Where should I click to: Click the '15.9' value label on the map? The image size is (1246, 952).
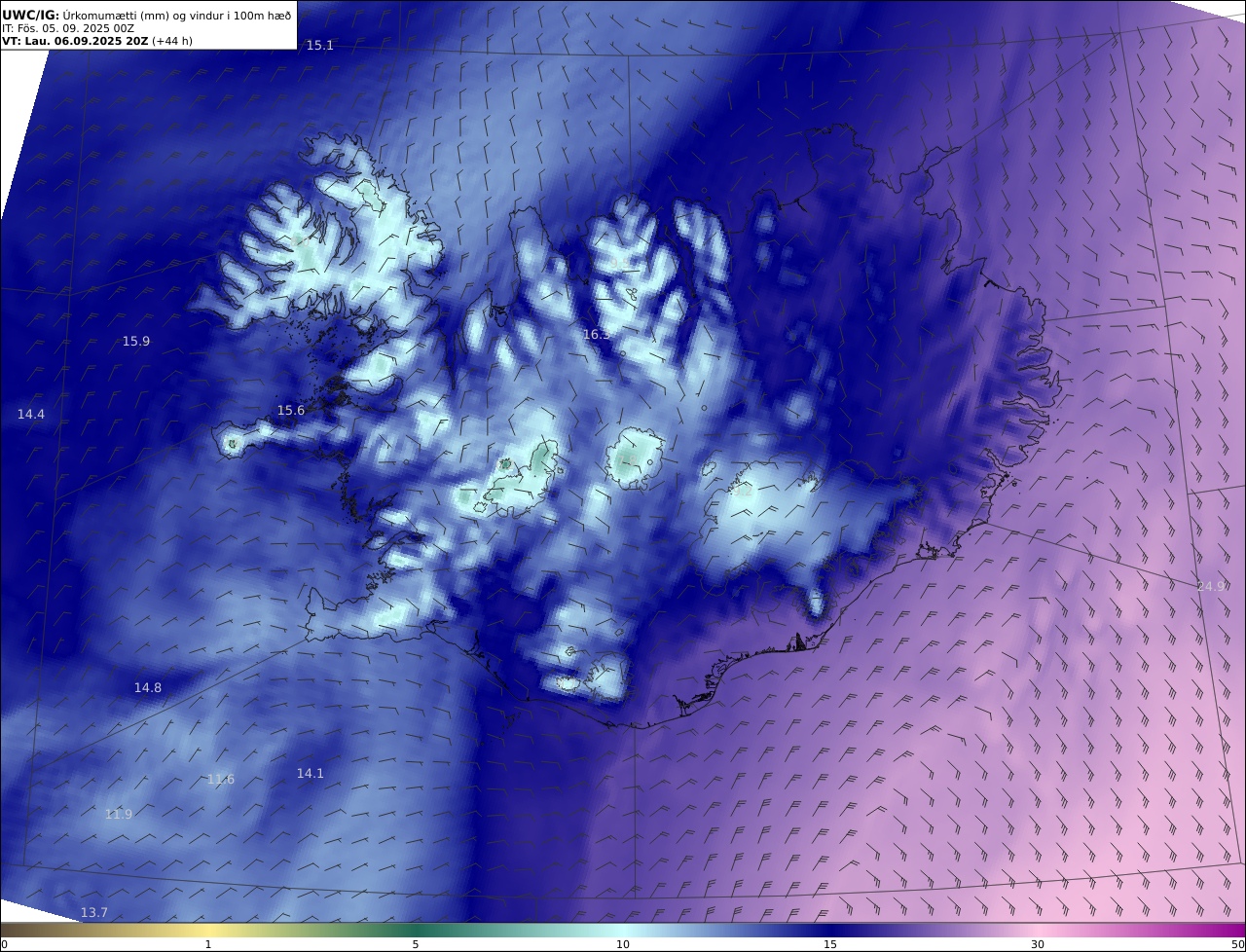tap(136, 342)
